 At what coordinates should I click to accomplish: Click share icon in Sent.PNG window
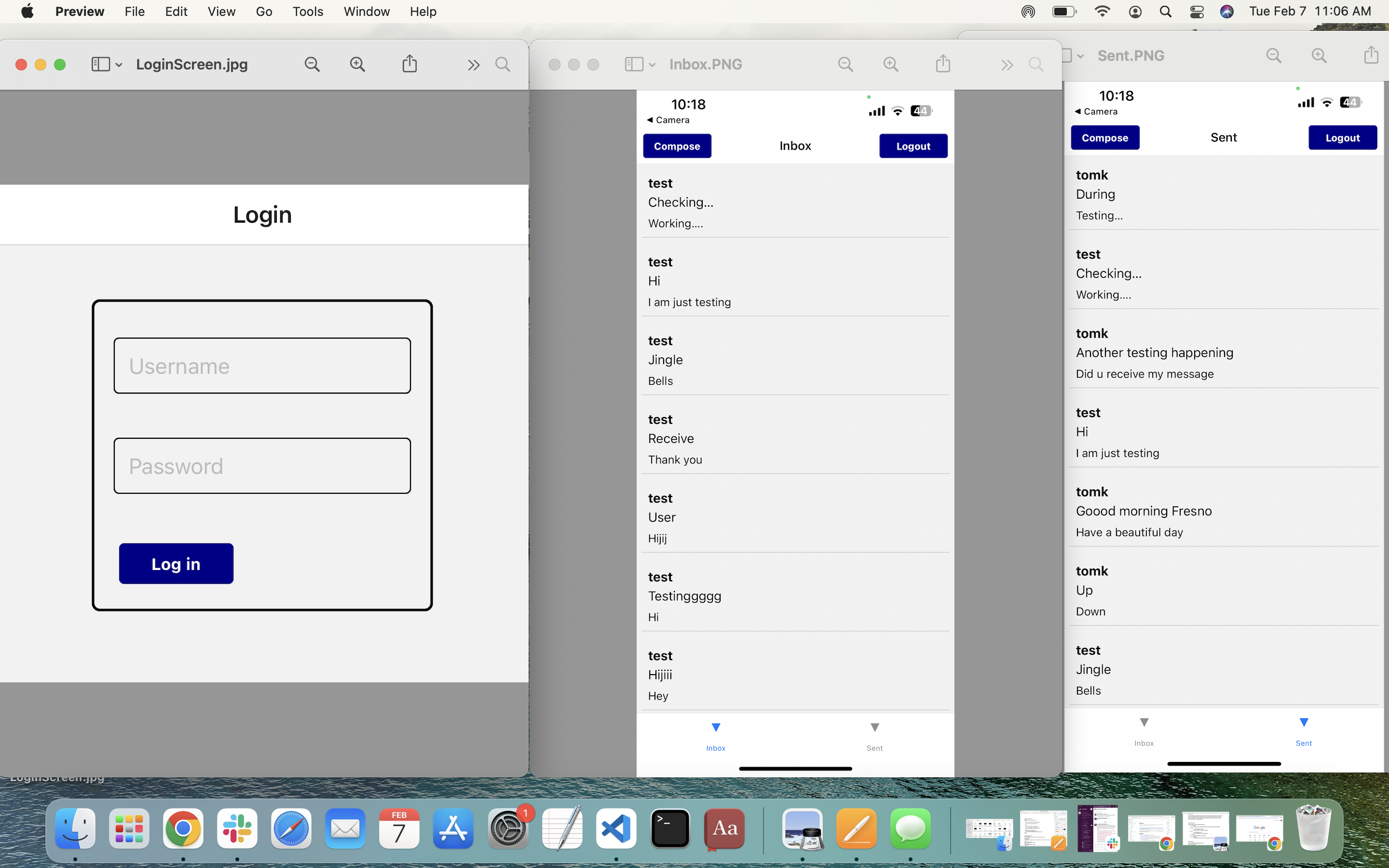[x=1371, y=54]
